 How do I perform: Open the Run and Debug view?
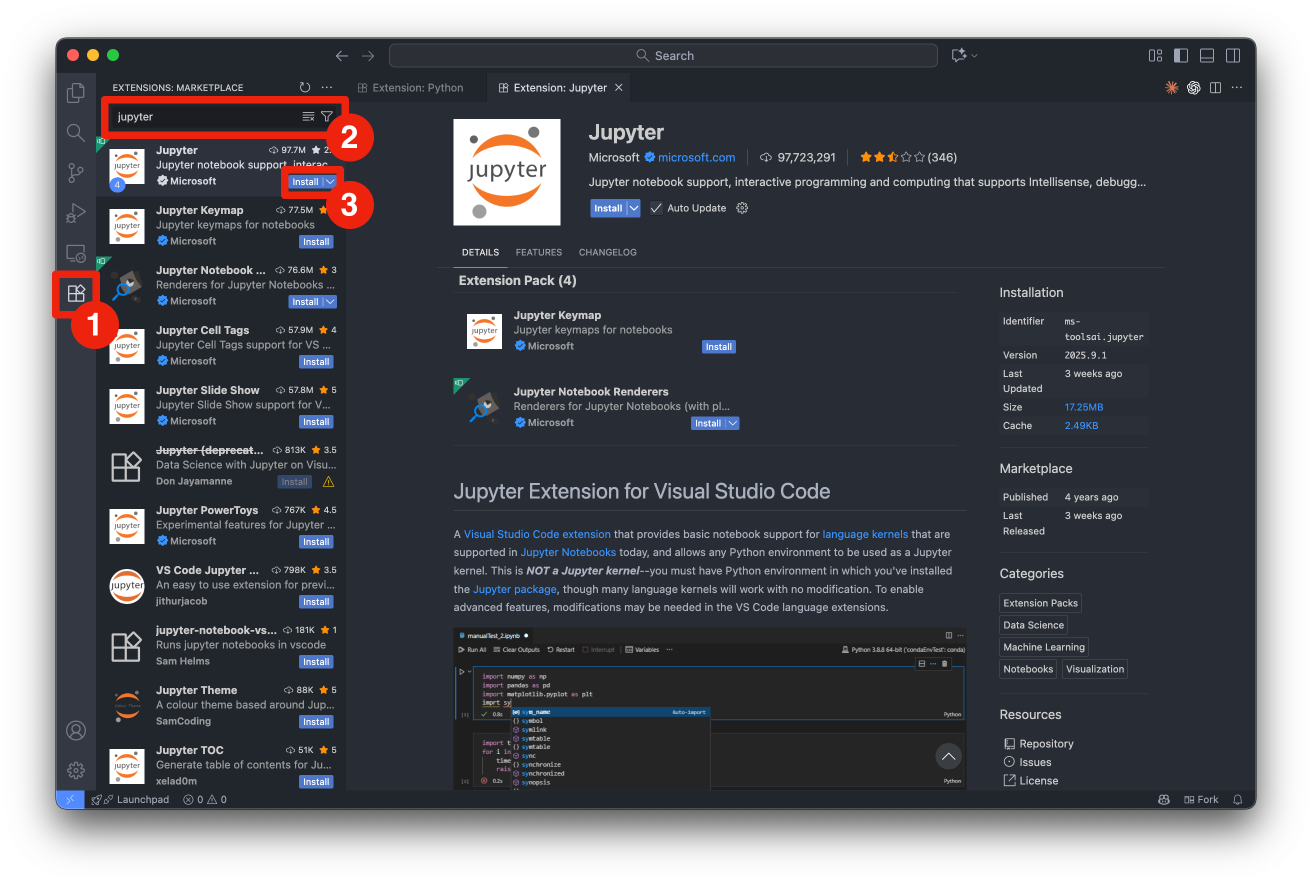pos(76,213)
